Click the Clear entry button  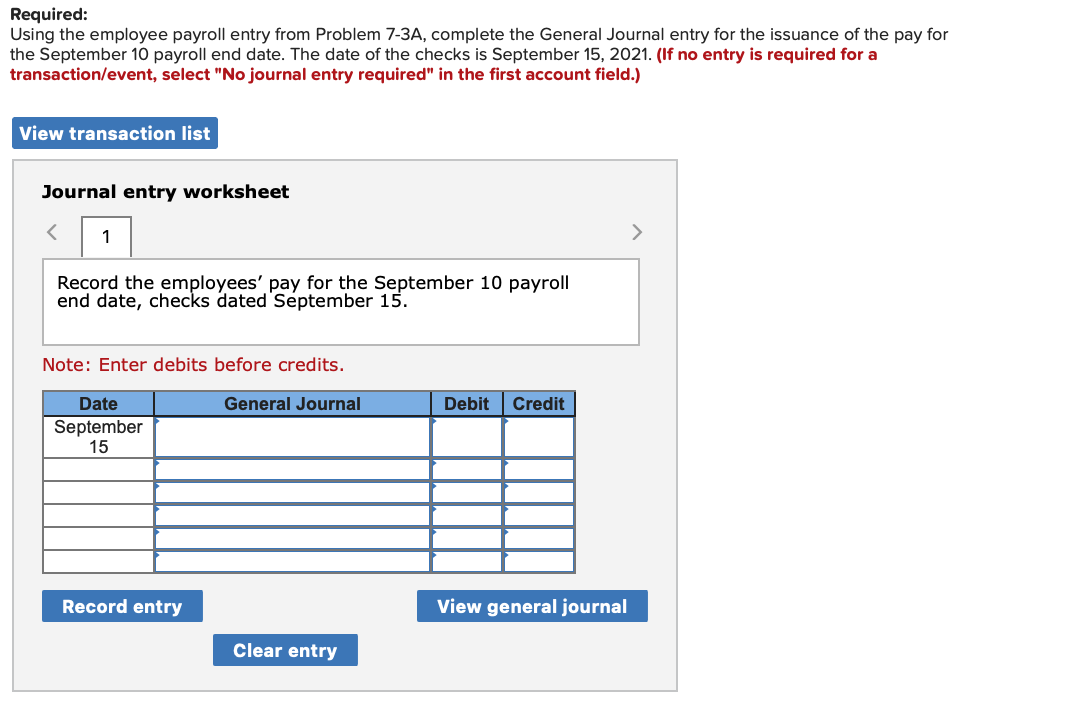click(285, 650)
